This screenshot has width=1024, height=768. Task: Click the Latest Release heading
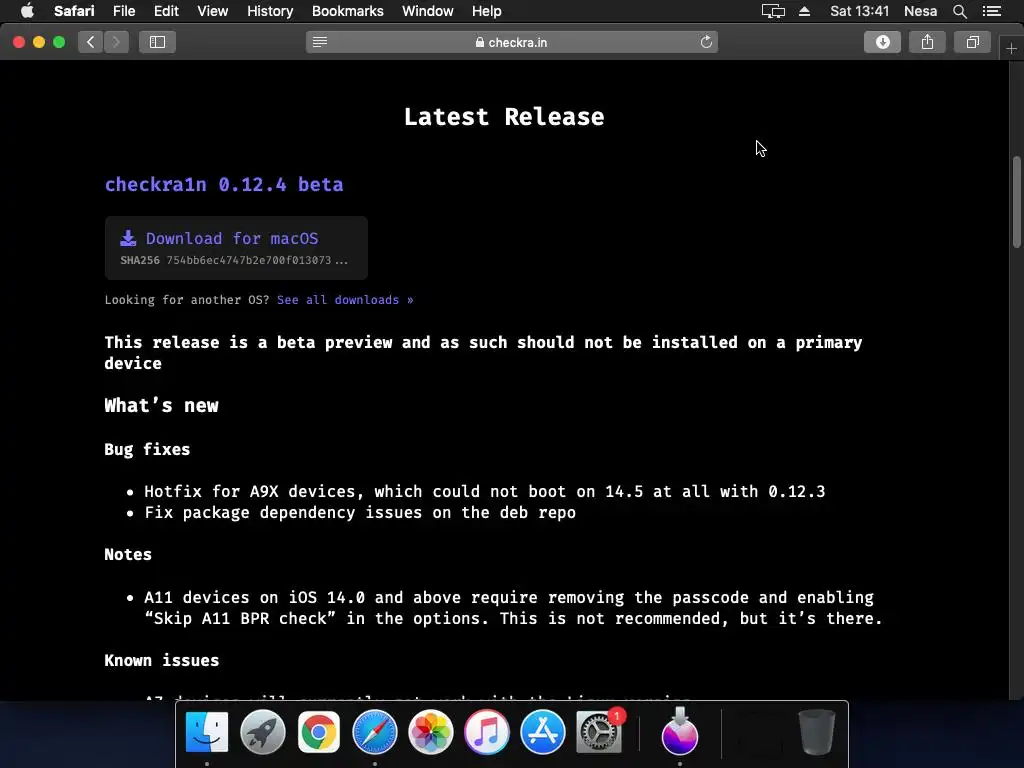pyautogui.click(x=504, y=117)
